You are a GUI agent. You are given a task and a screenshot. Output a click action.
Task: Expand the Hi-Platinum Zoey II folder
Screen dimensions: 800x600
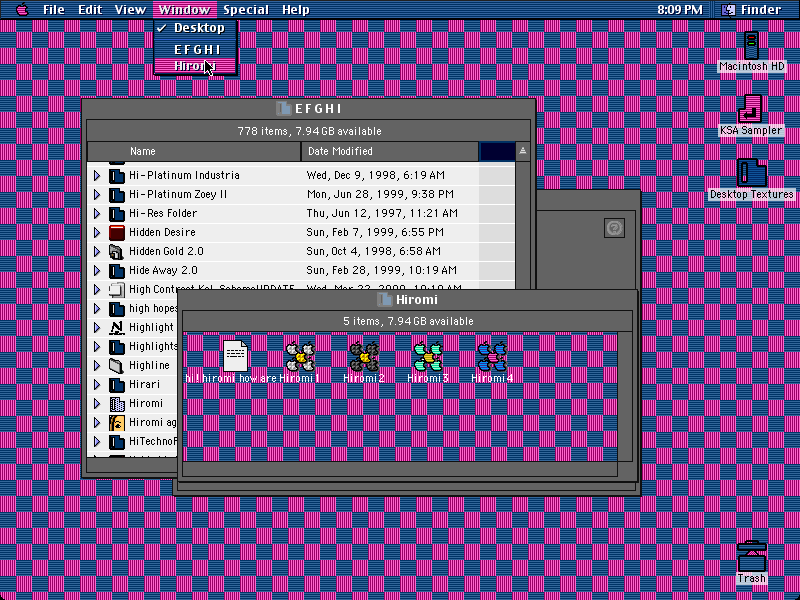(97, 194)
